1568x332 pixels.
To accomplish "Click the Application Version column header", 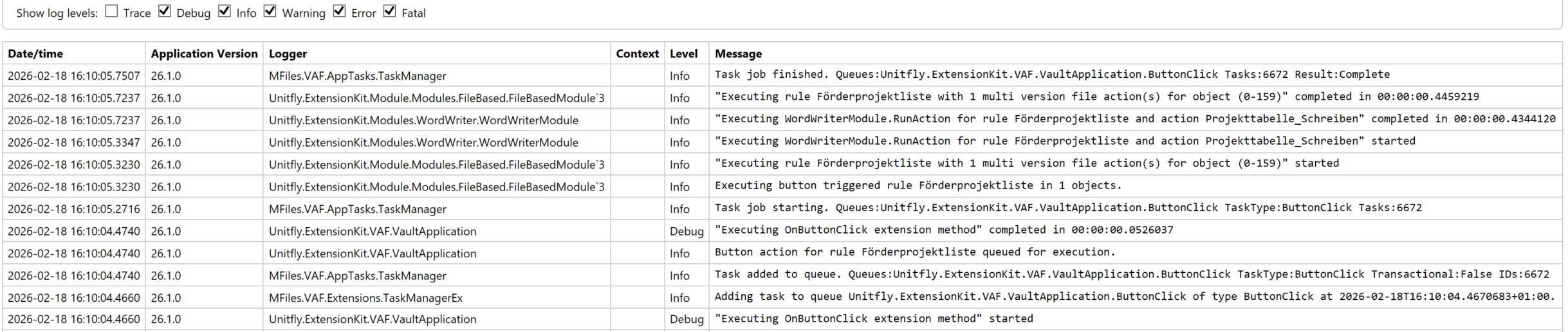I will (x=204, y=54).
